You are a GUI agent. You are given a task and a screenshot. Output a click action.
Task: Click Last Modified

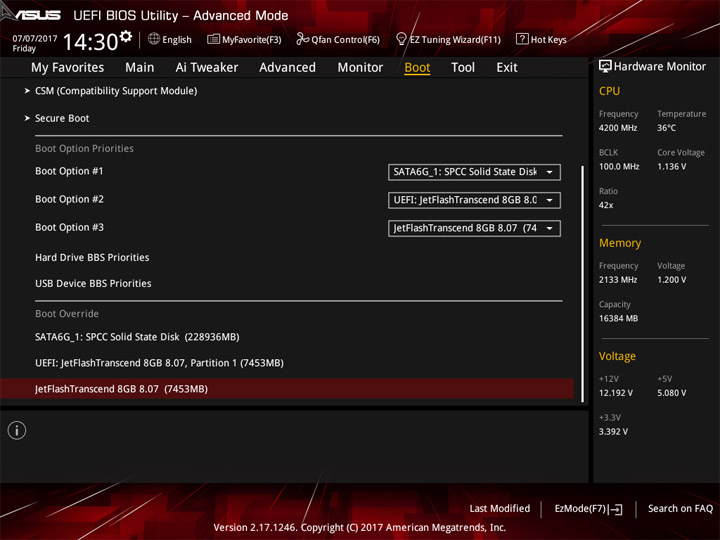pyautogui.click(x=500, y=509)
